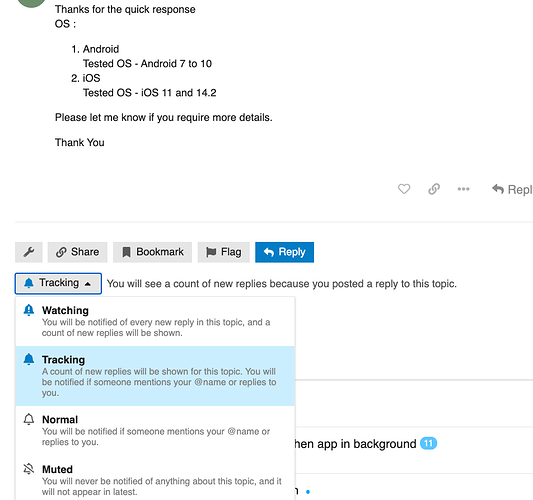
Task: Set topic notifications to Muted
Action: click(155, 480)
